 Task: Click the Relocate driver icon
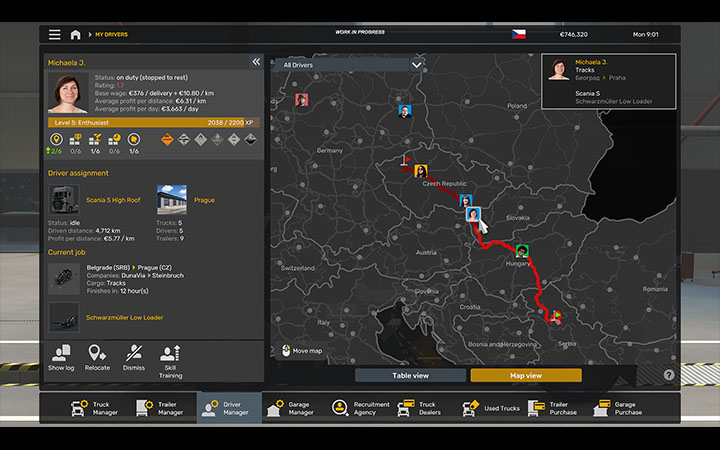point(98,358)
